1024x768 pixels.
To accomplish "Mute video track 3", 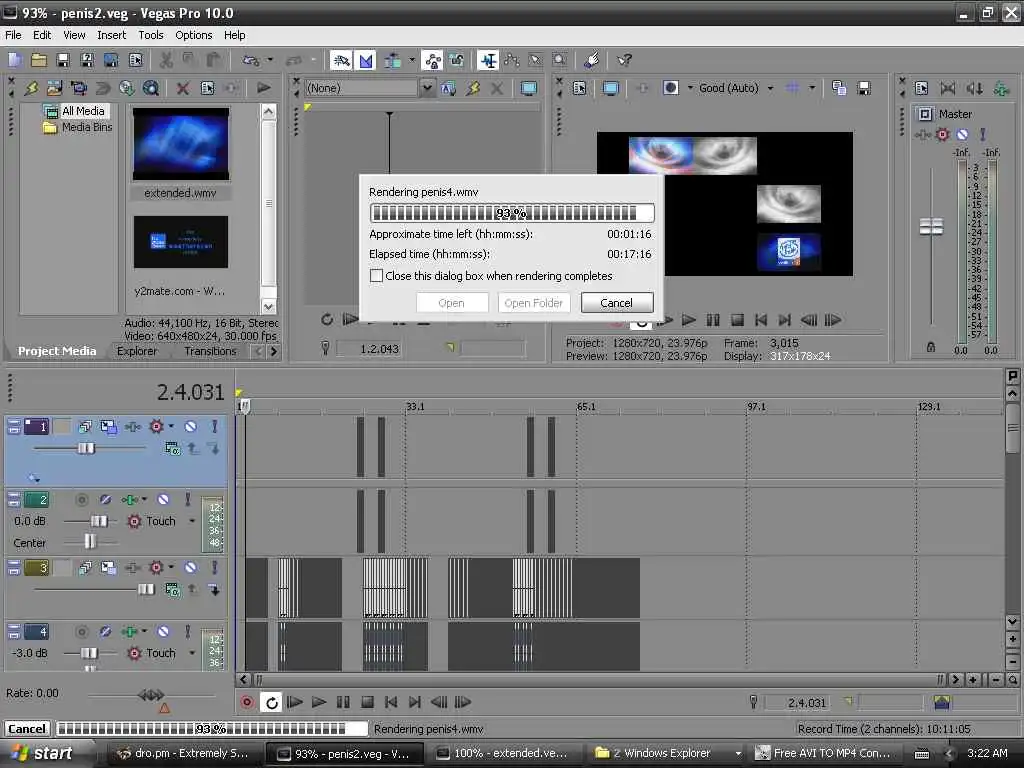I will click(x=190, y=568).
